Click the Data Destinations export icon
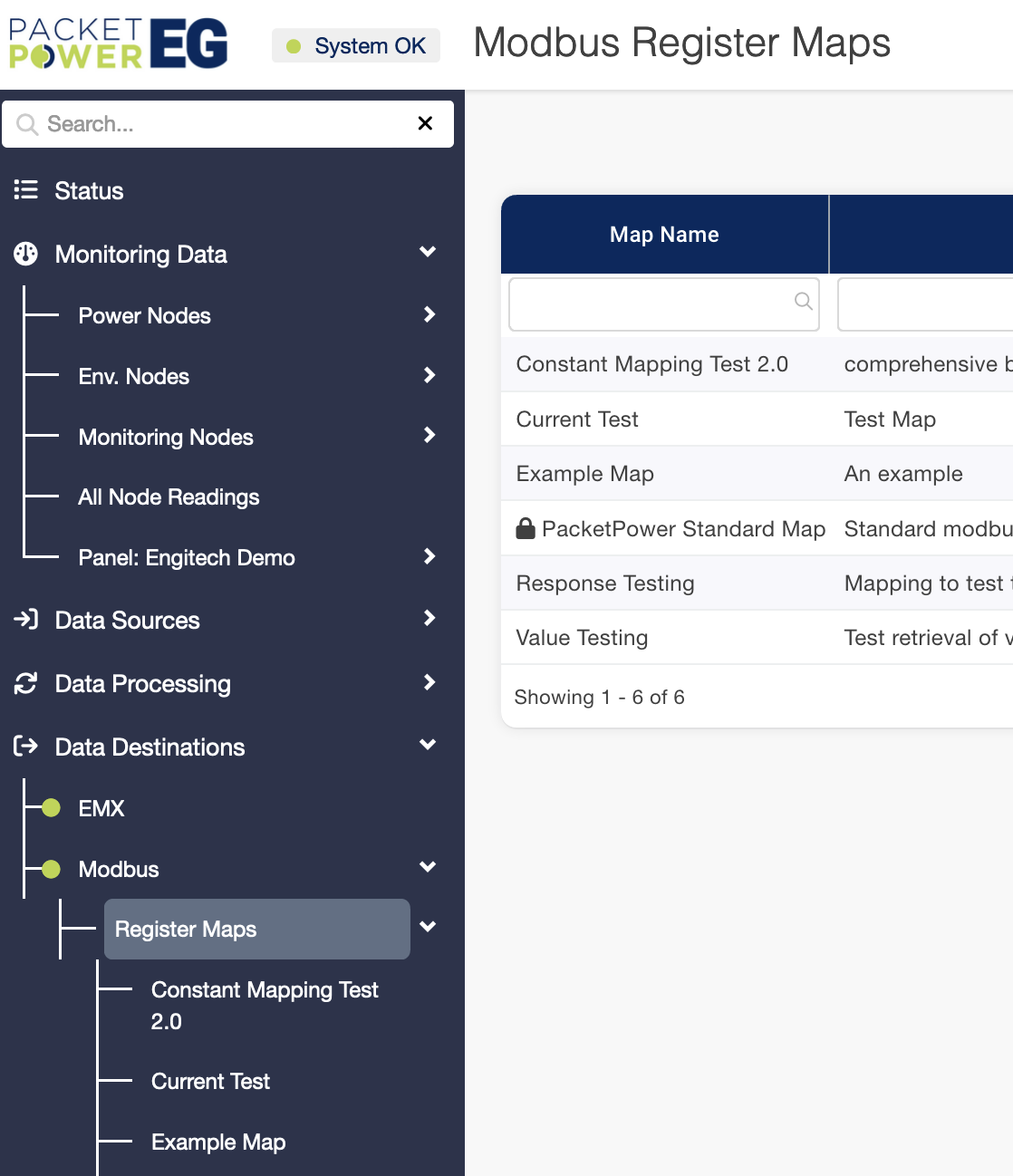The height and width of the screenshot is (1176, 1013). point(25,747)
